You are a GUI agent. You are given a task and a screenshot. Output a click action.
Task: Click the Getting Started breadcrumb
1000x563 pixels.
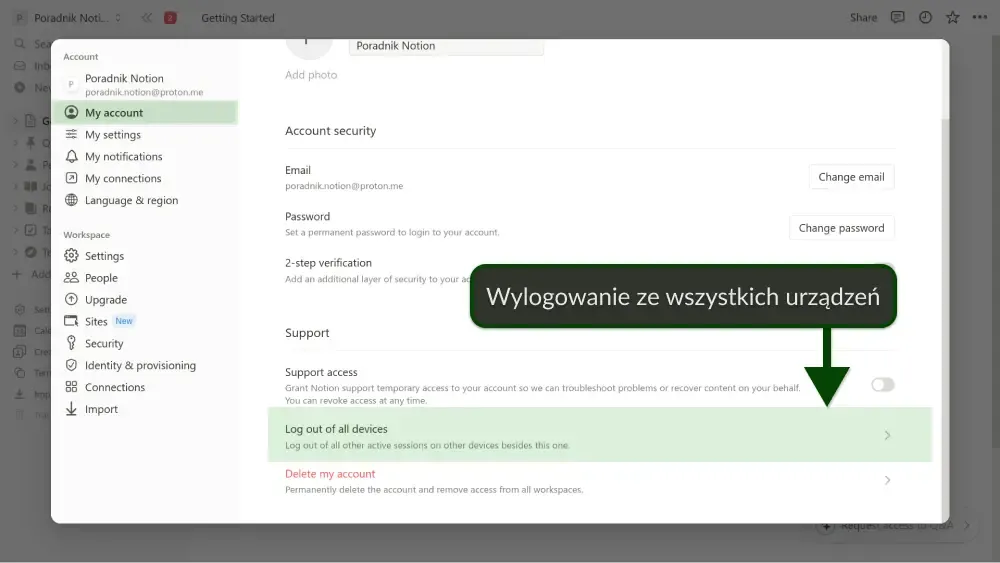(238, 18)
